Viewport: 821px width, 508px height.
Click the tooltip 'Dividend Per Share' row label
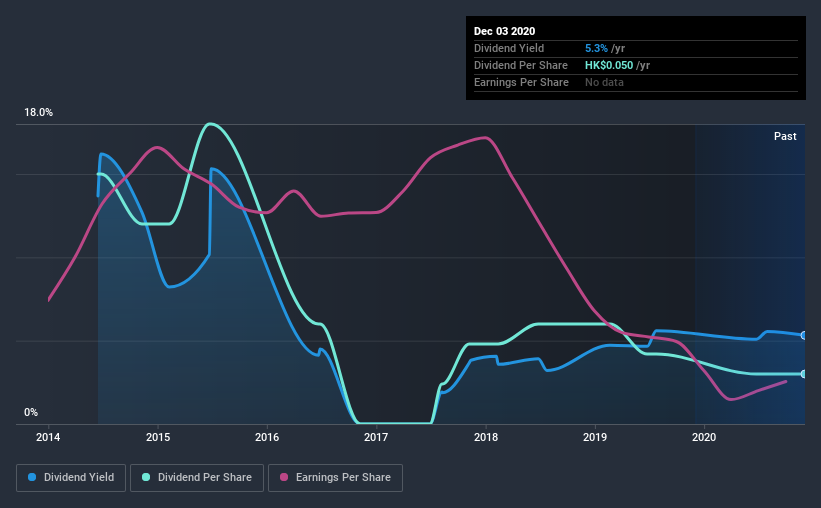(520, 65)
